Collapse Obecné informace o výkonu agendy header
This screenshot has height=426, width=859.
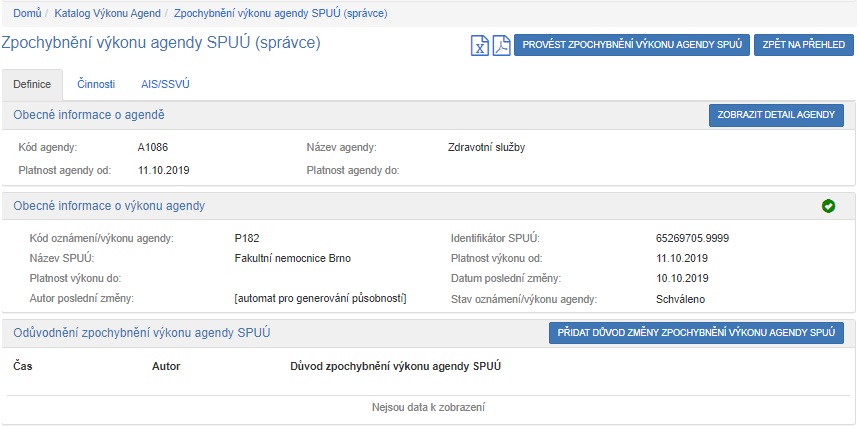(109, 206)
